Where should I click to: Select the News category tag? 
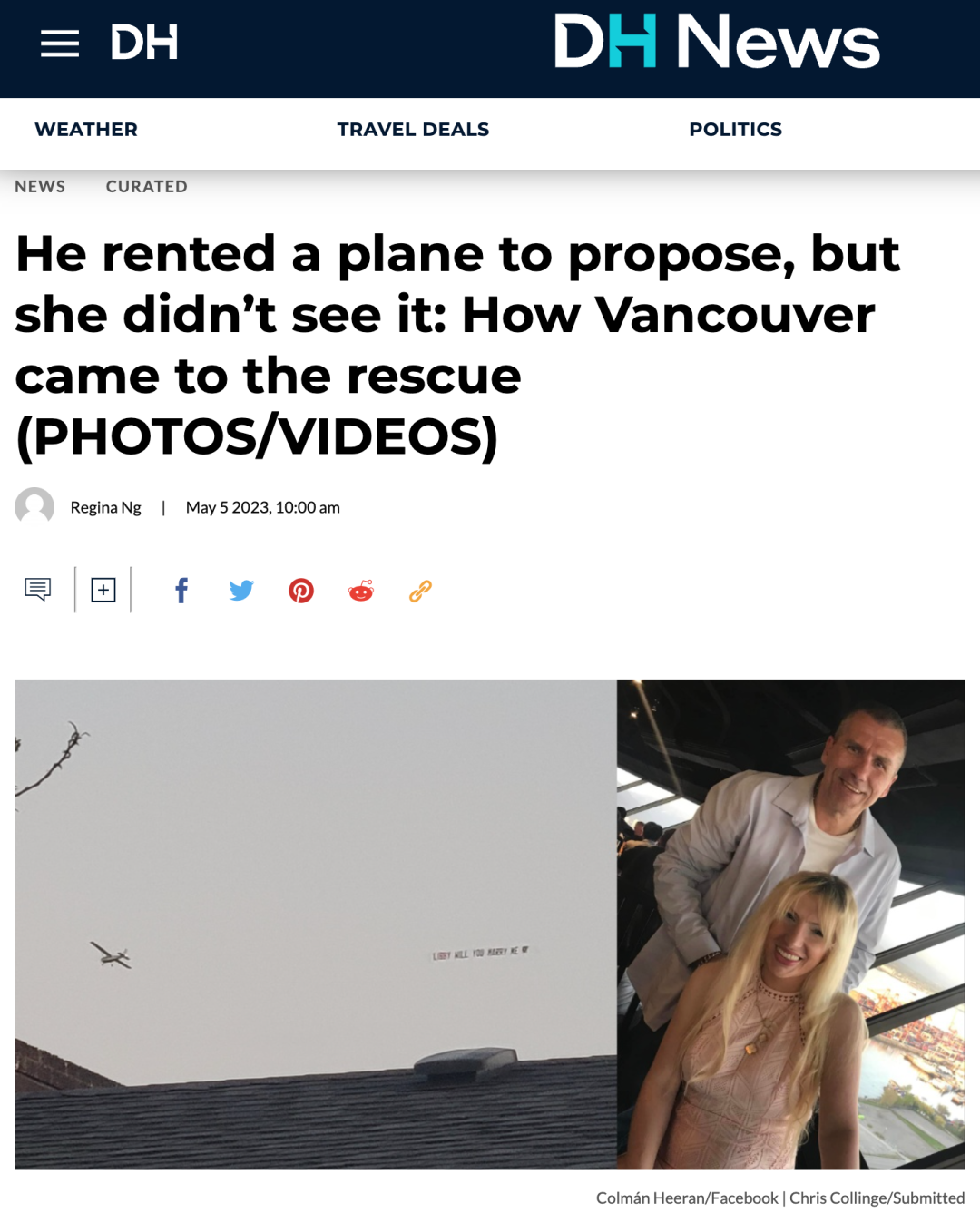pyautogui.click(x=40, y=186)
